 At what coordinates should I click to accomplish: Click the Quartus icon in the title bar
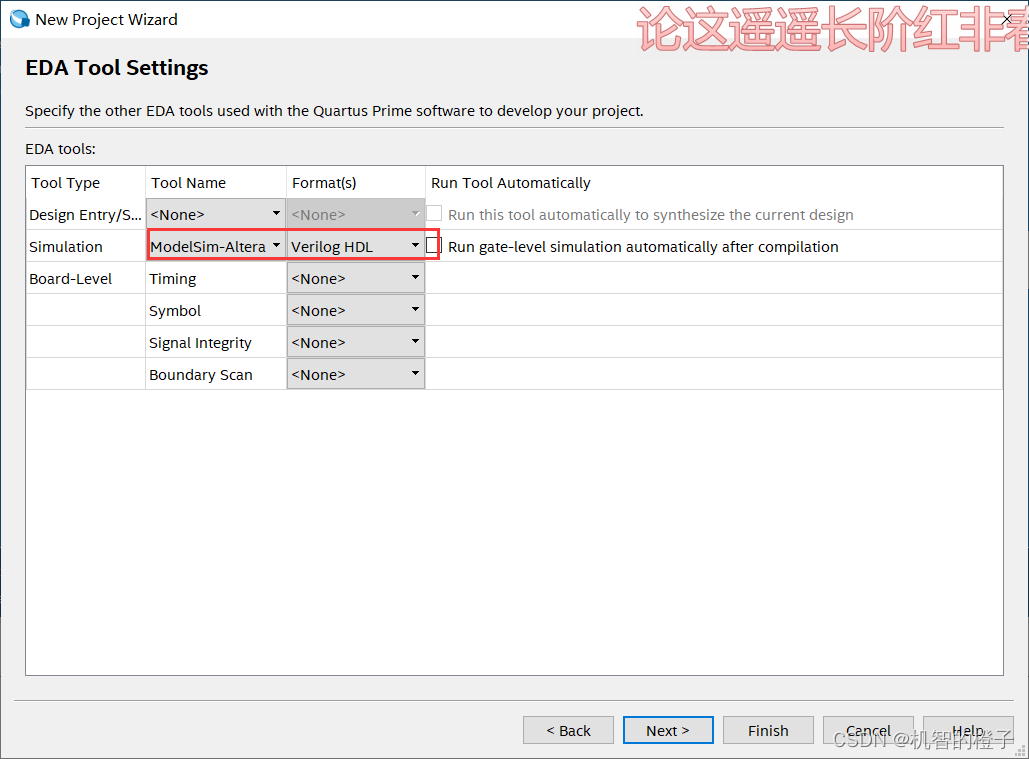19,19
